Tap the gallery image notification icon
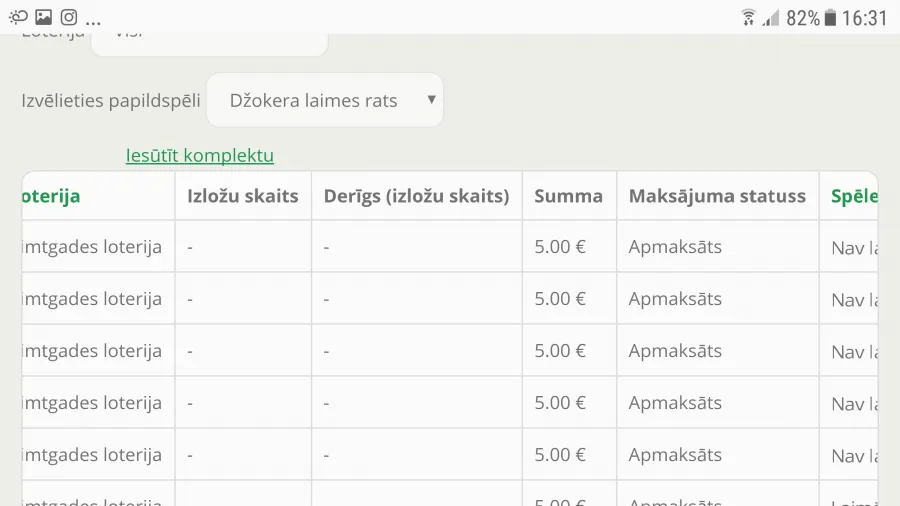Screen dimensions: 900x506 pyautogui.click(x=44, y=17)
